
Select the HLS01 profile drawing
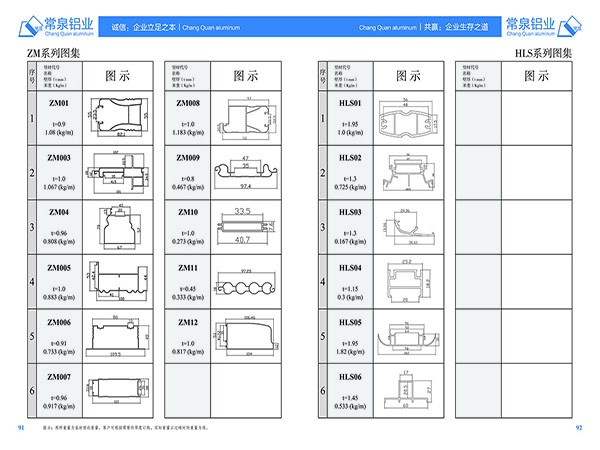pyautogui.click(x=408, y=119)
